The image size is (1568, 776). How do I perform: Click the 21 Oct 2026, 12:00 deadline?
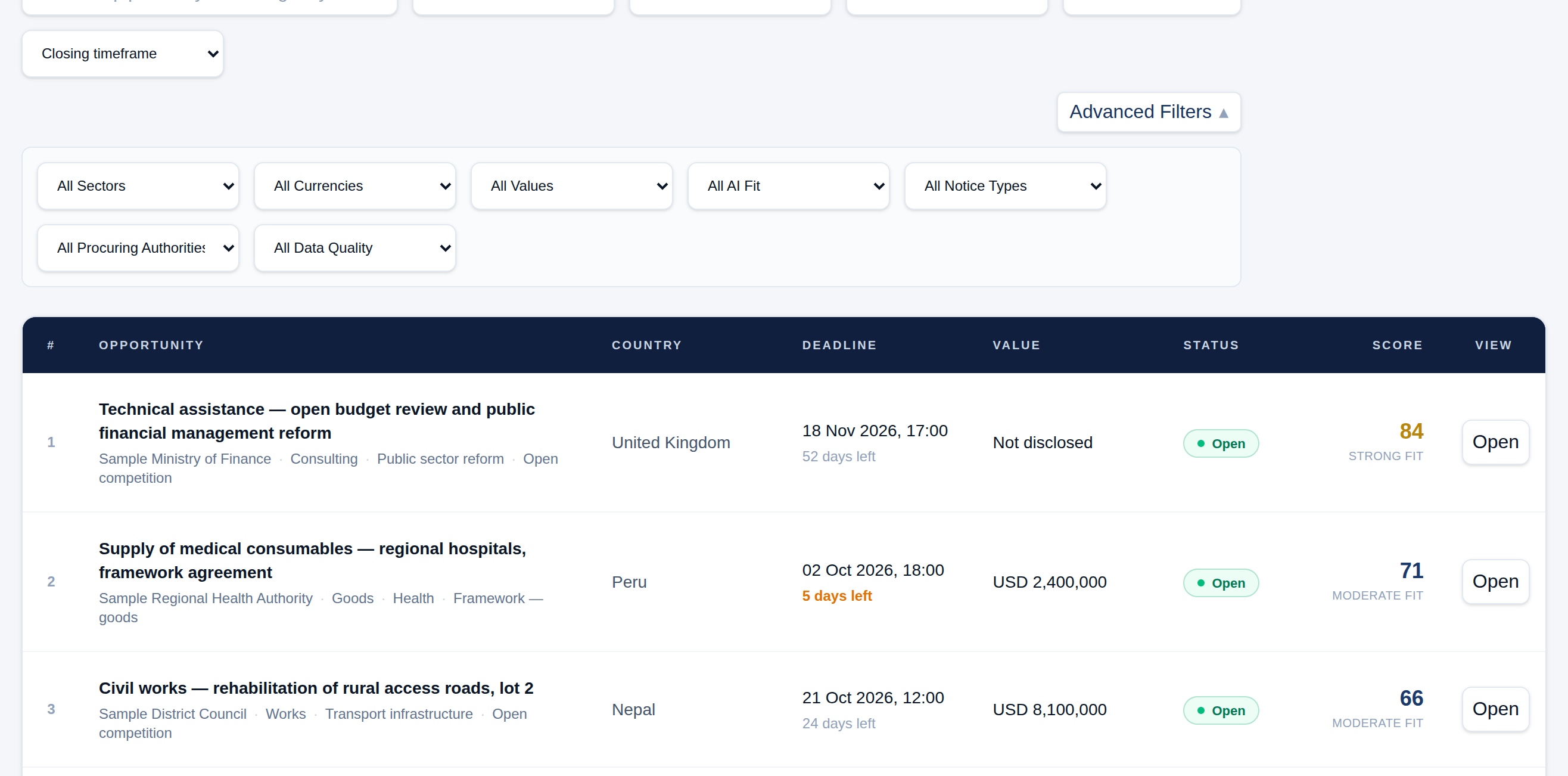[872, 698]
